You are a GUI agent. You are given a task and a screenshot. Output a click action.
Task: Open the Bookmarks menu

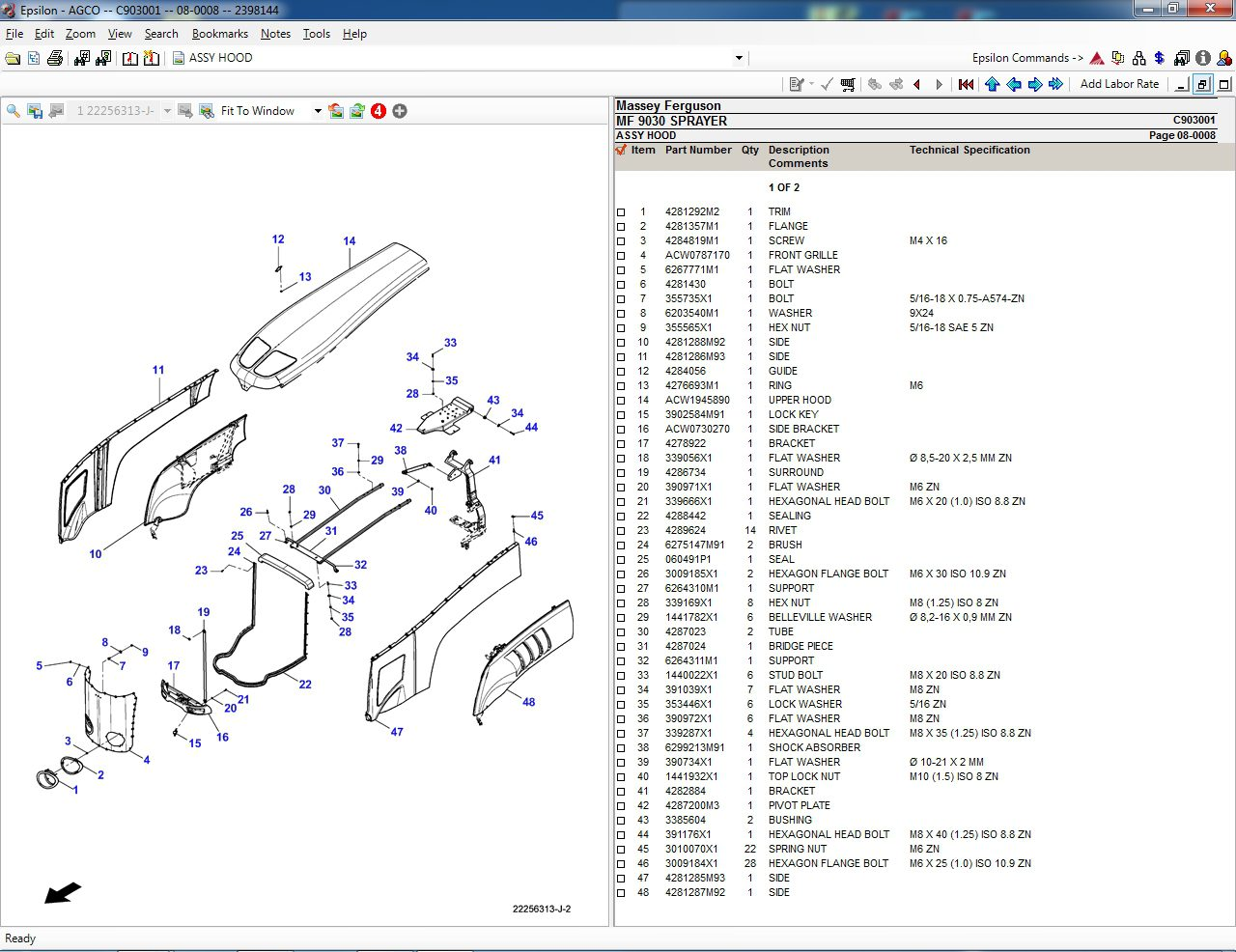click(x=219, y=34)
